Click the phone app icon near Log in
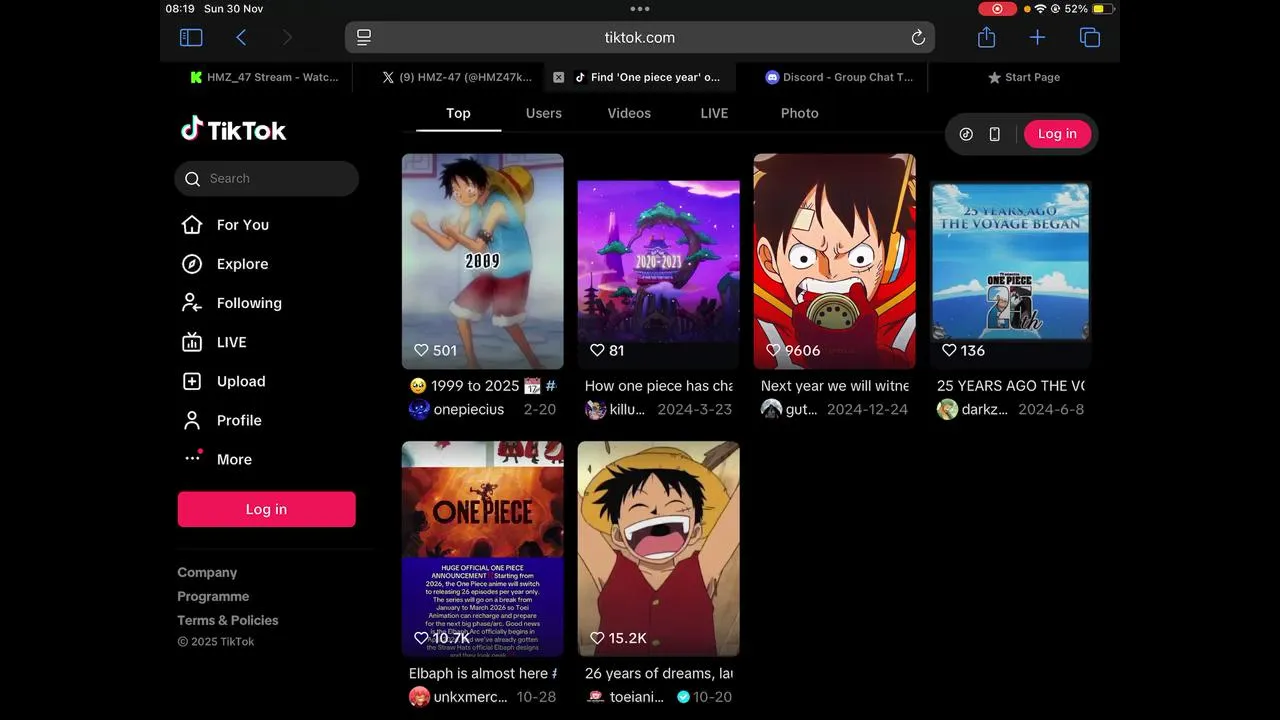The image size is (1280, 720). point(994,134)
